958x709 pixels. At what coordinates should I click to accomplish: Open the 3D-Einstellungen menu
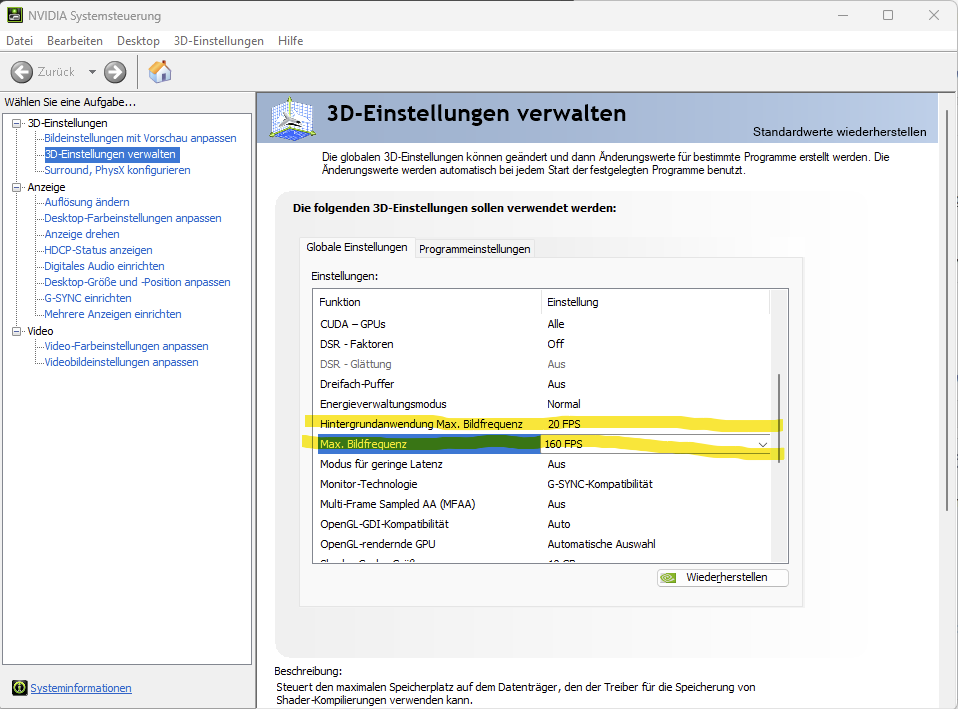[219, 41]
